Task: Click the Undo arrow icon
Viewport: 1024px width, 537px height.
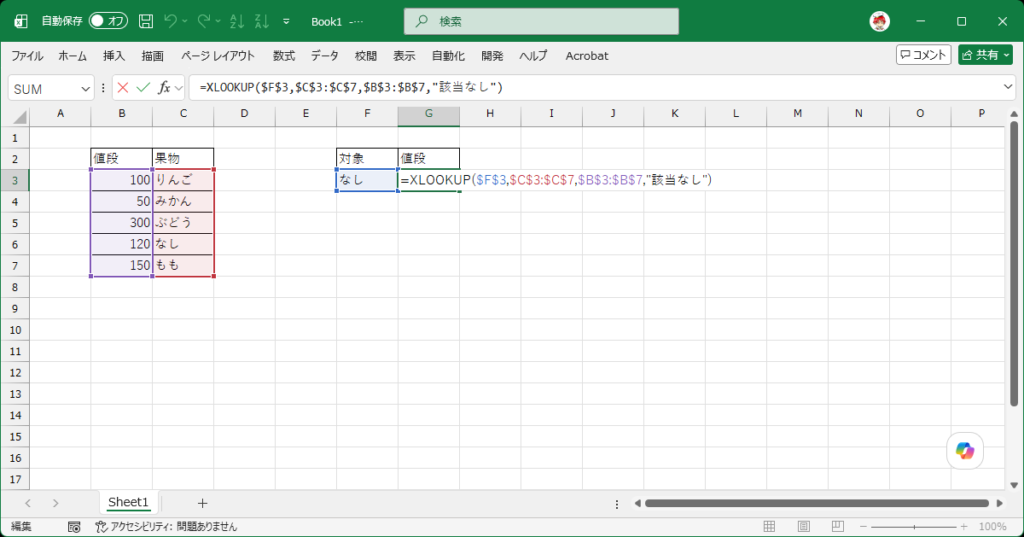Action: pyautogui.click(x=170, y=21)
